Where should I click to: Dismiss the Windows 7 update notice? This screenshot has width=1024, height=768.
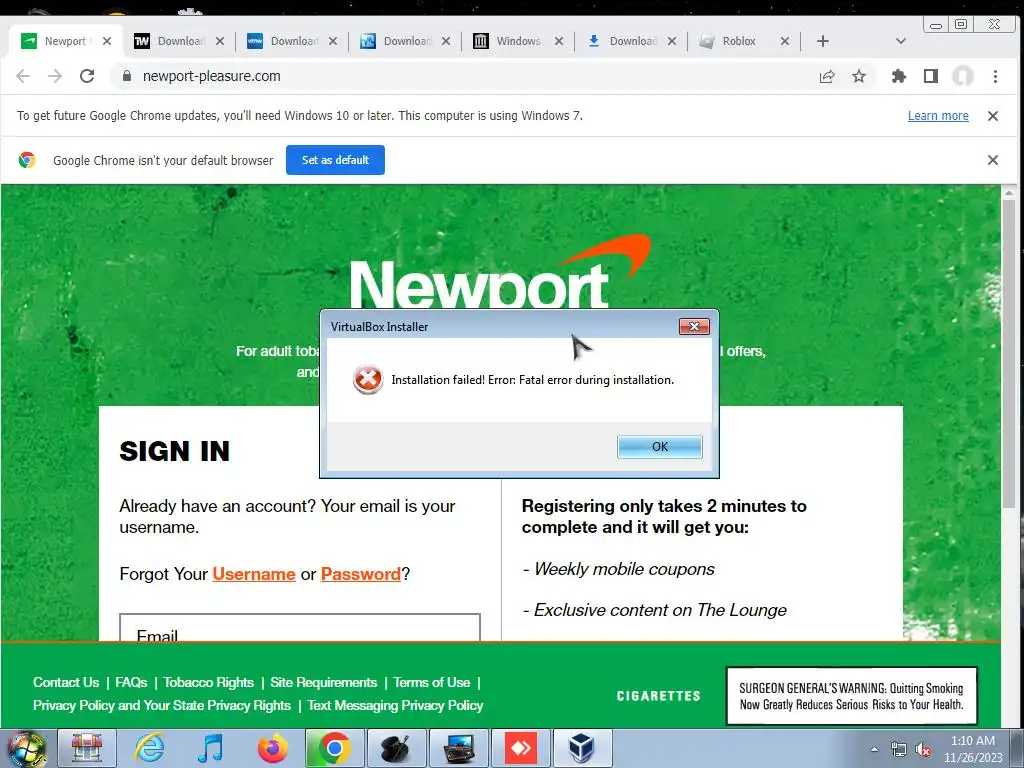tap(993, 116)
